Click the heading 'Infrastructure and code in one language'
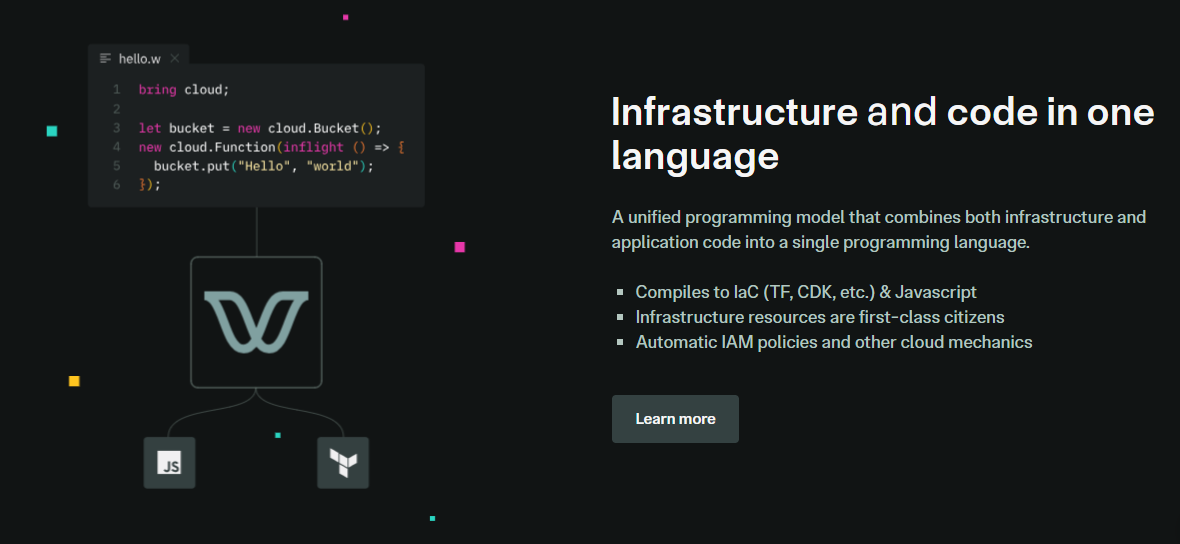Image resolution: width=1180 pixels, height=544 pixels. pos(883,135)
